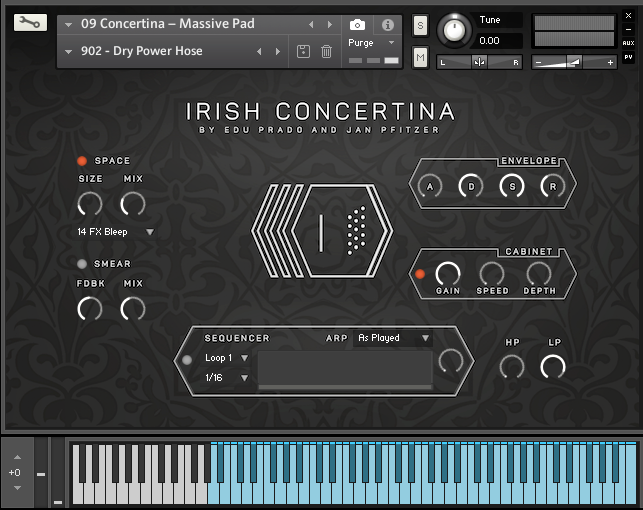The height and width of the screenshot is (510, 643).
Task: Go to the next instrument arrow
Action: [x=332, y=24]
